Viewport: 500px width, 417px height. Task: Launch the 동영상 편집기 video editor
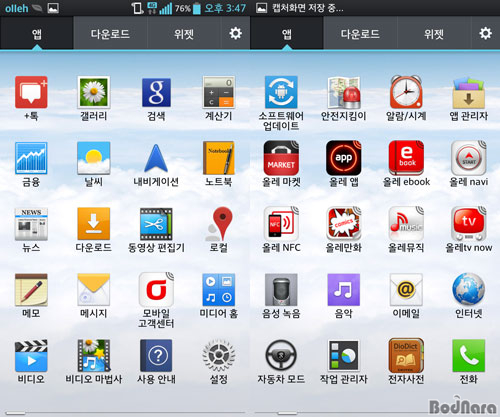click(156, 224)
